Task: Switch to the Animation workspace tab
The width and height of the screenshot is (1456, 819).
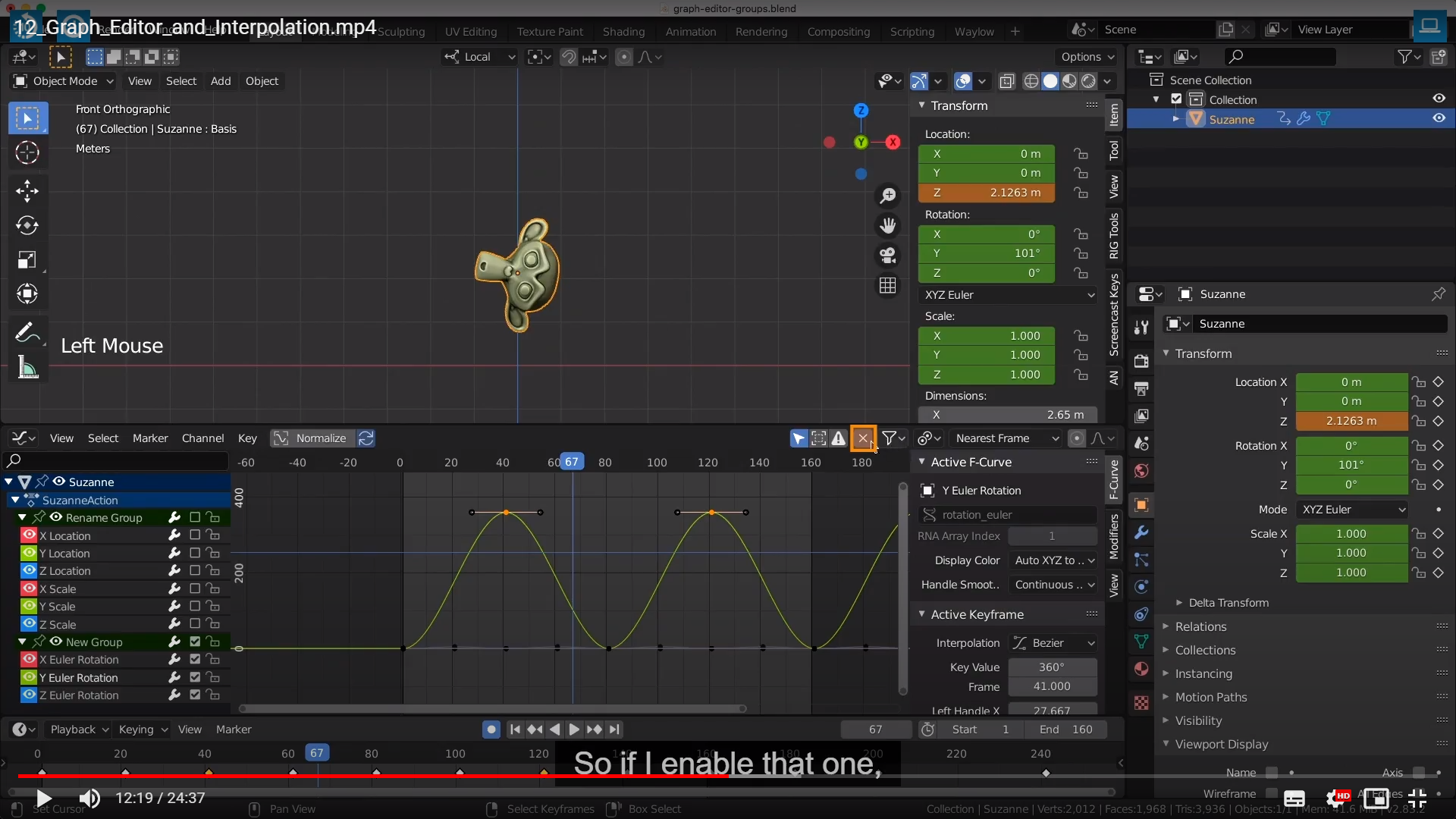Action: point(690,32)
